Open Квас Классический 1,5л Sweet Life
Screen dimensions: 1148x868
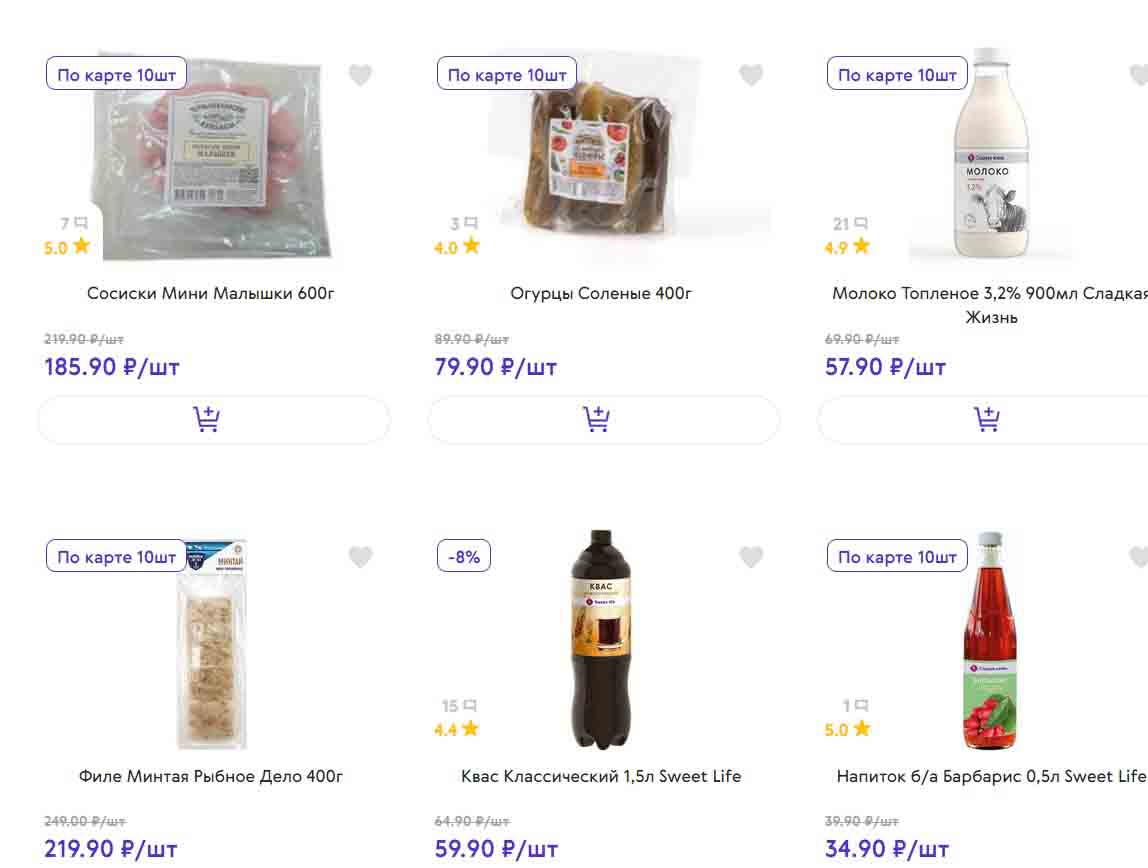(601, 776)
